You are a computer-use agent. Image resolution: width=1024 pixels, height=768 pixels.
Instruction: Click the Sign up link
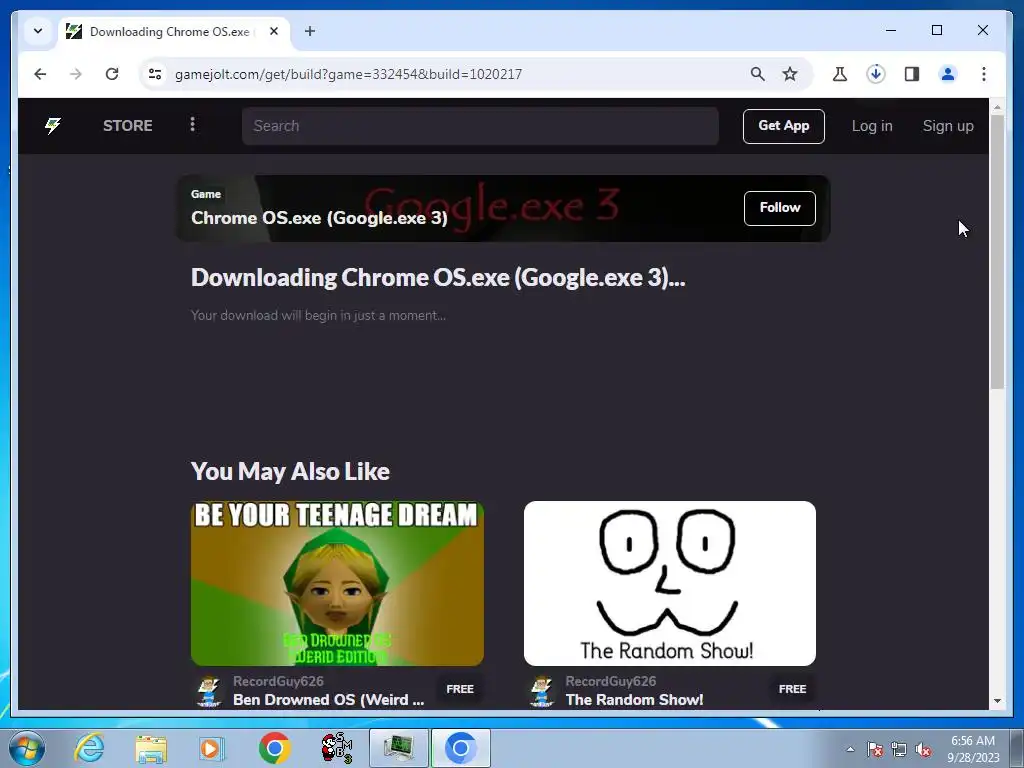pos(948,126)
